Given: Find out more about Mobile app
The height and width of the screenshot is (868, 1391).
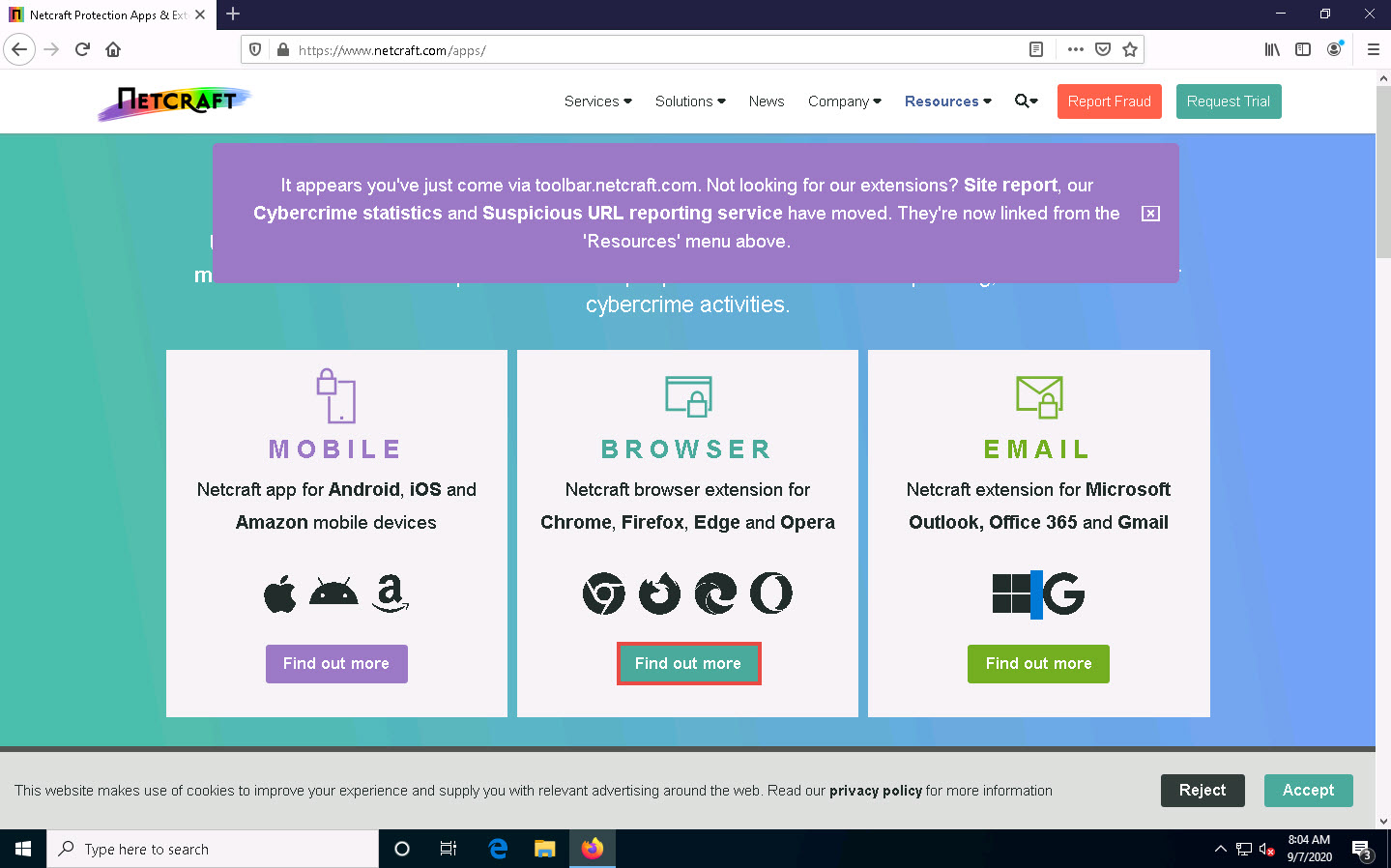Looking at the screenshot, I should (x=336, y=664).
